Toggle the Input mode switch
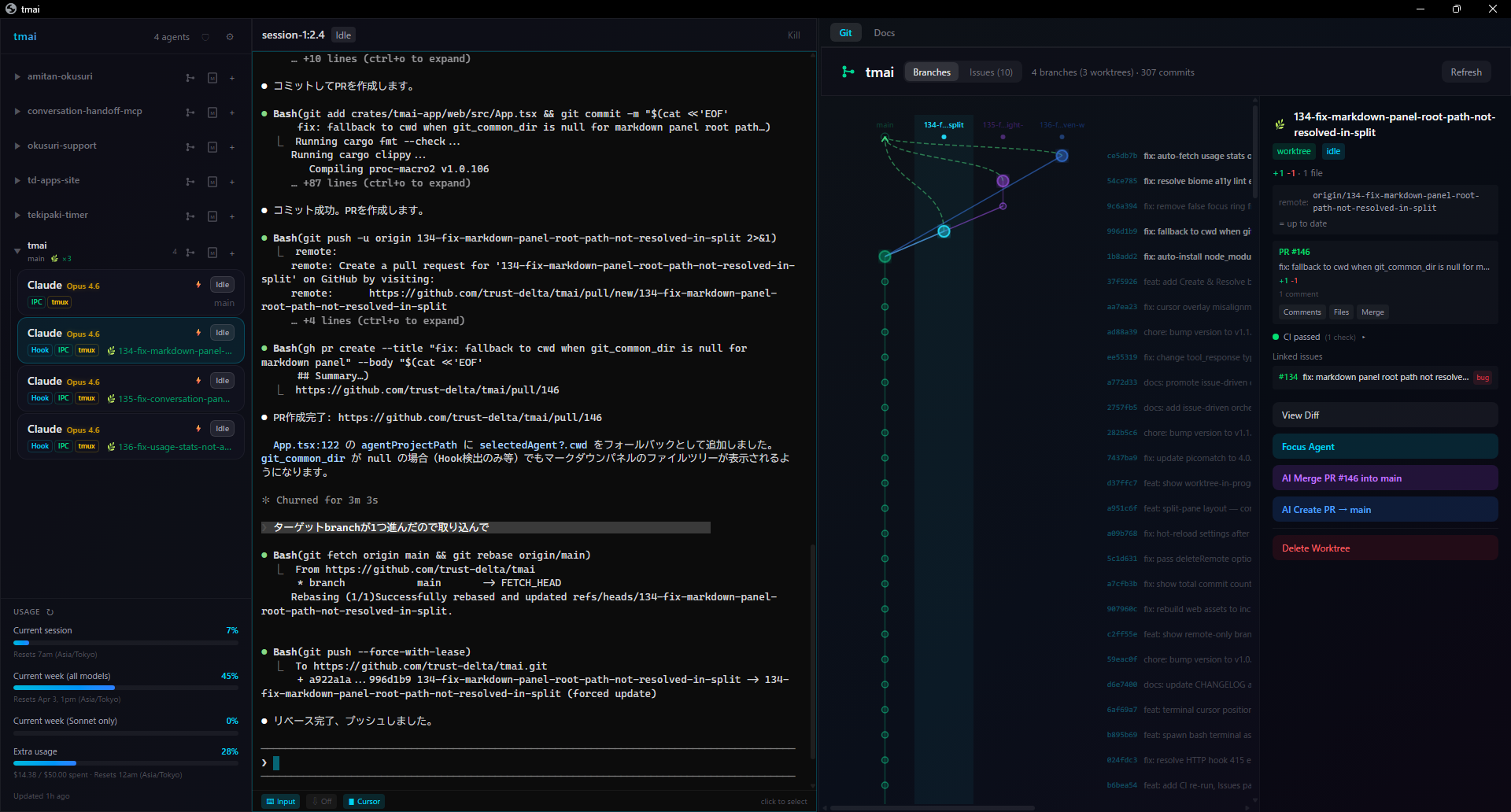 pyautogui.click(x=280, y=801)
